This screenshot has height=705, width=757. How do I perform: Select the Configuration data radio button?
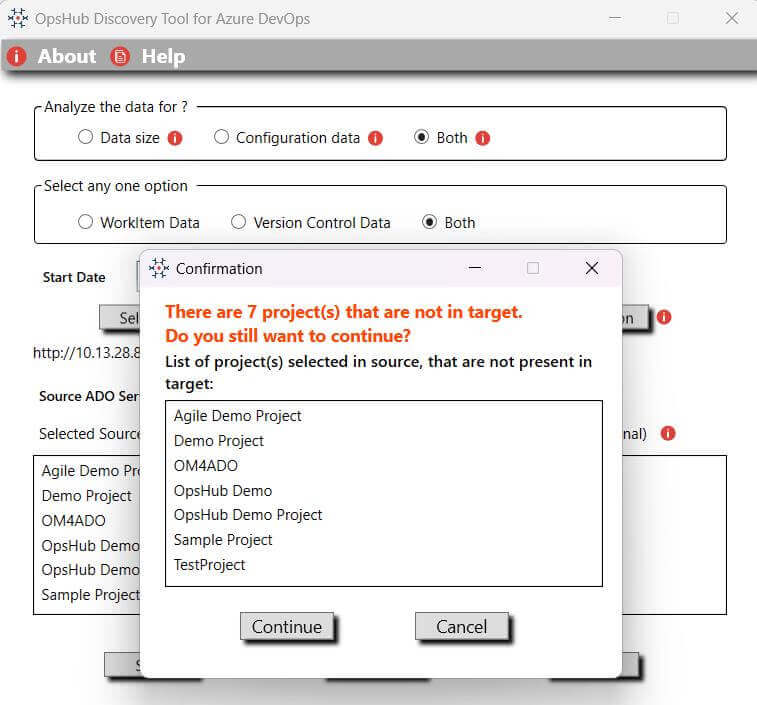pos(221,137)
